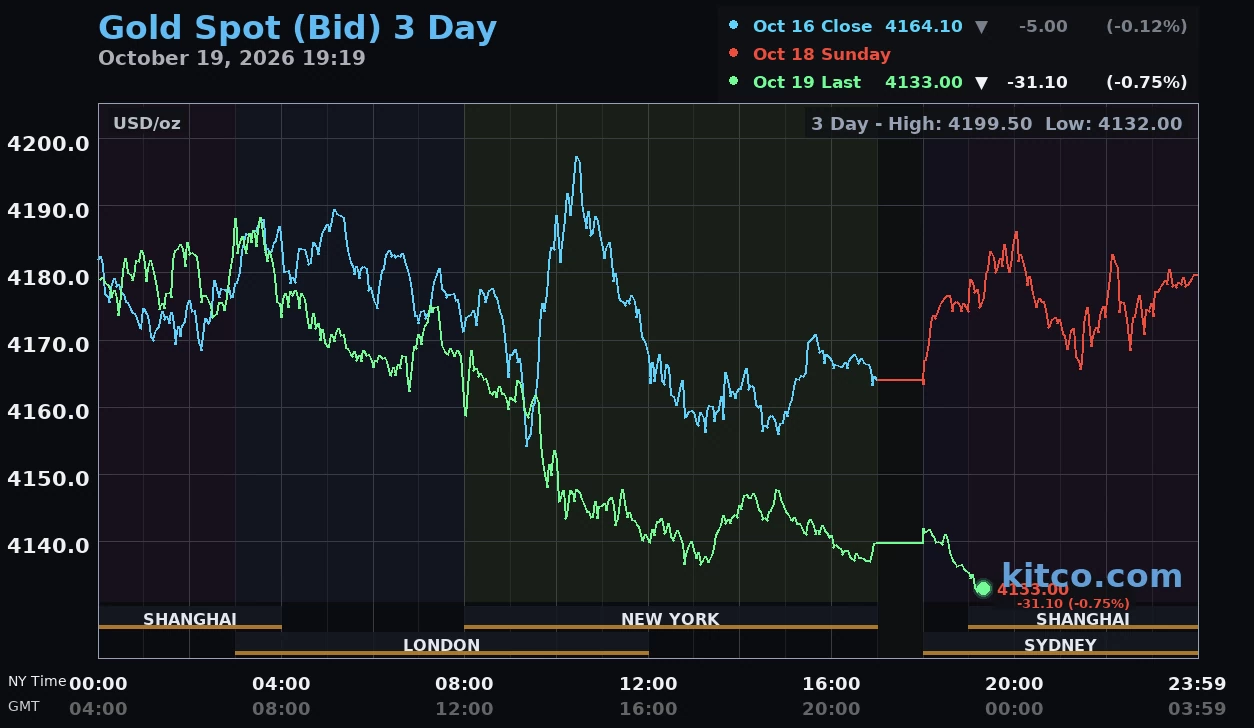
Task: Click the 4170.0 axis label
Action: click(x=48, y=344)
